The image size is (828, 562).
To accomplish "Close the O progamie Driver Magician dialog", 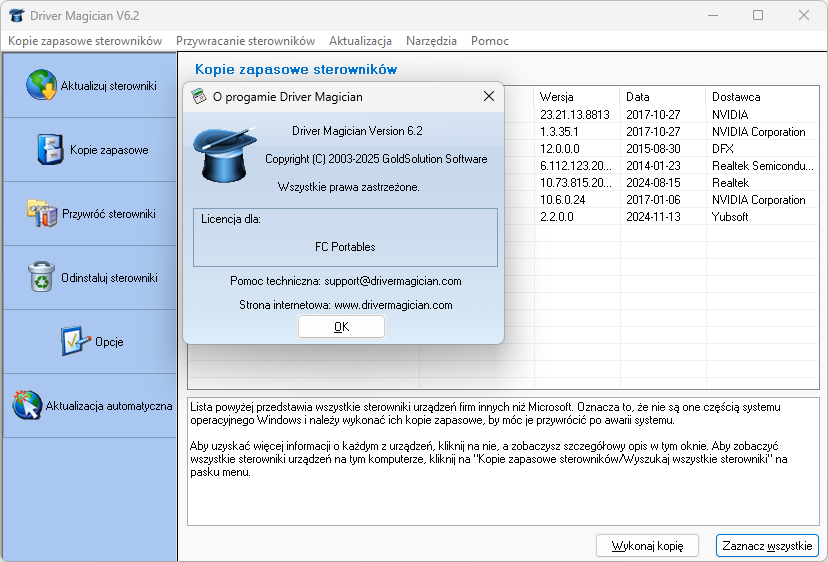I will pos(489,96).
